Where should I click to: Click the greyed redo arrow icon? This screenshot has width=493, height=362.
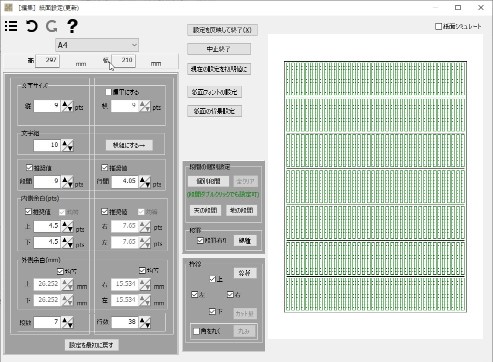(52, 26)
